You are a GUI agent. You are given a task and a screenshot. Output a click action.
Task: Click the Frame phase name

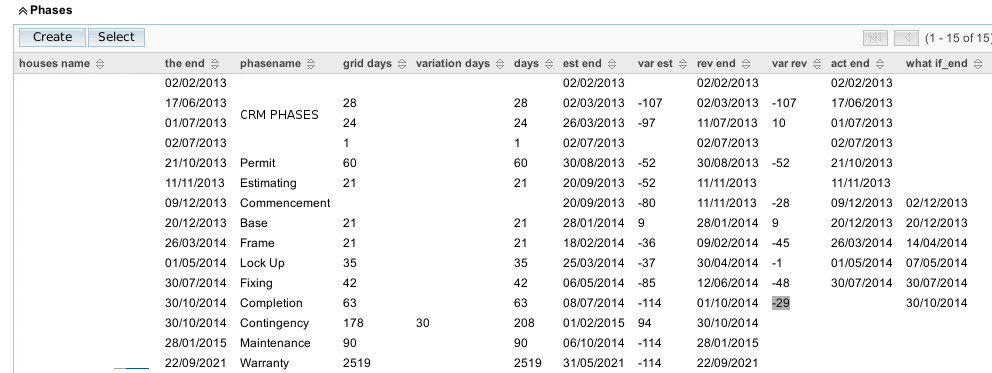click(257, 243)
